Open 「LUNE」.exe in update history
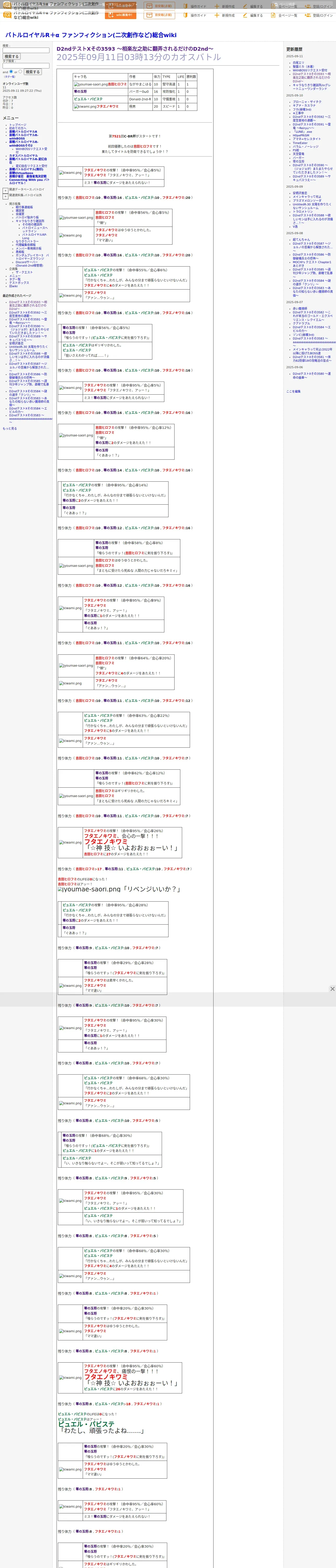The height and width of the screenshot is (1568, 336). tap(303, 132)
